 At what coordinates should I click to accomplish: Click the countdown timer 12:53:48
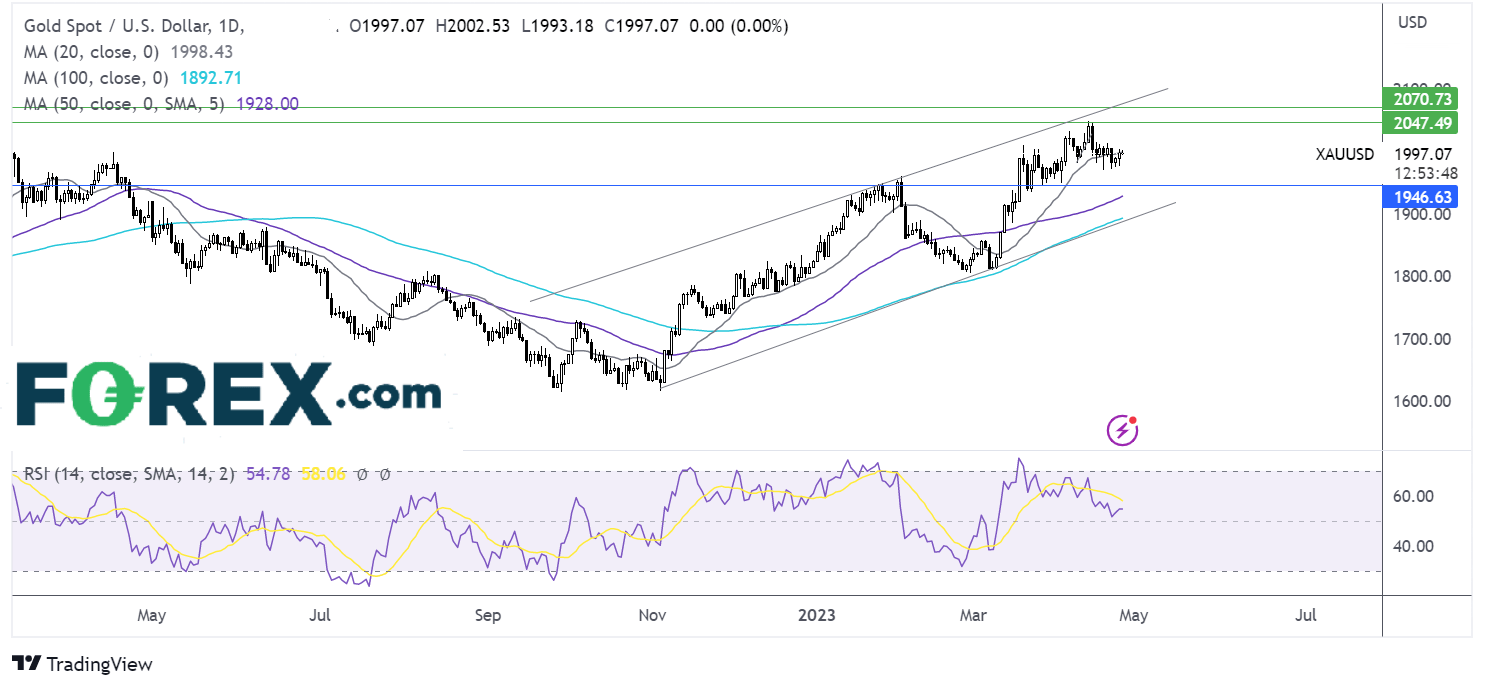point(1425,172)
